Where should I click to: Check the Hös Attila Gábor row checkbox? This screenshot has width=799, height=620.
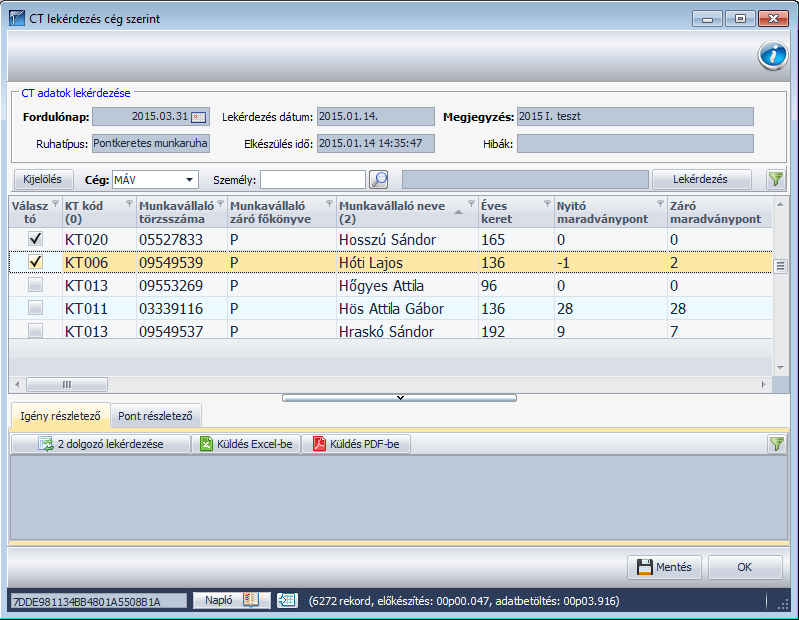tap(35, 308)
